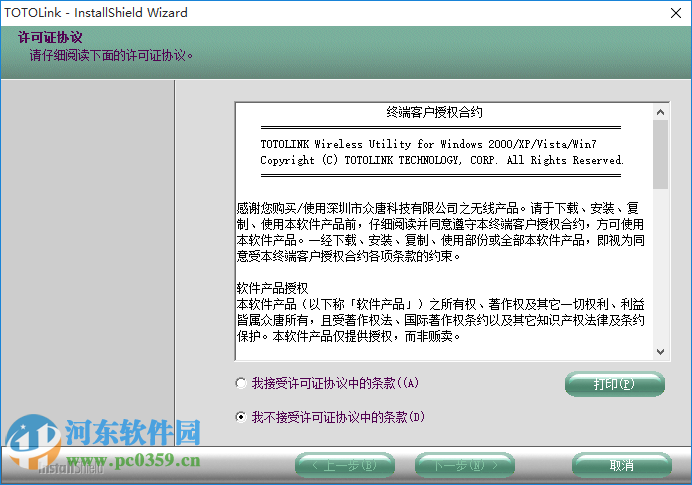Click the 请仔细阅读下面的许可证协议 subtitle
This screenshot has height=485, width=692.
(x=111, y=56)
